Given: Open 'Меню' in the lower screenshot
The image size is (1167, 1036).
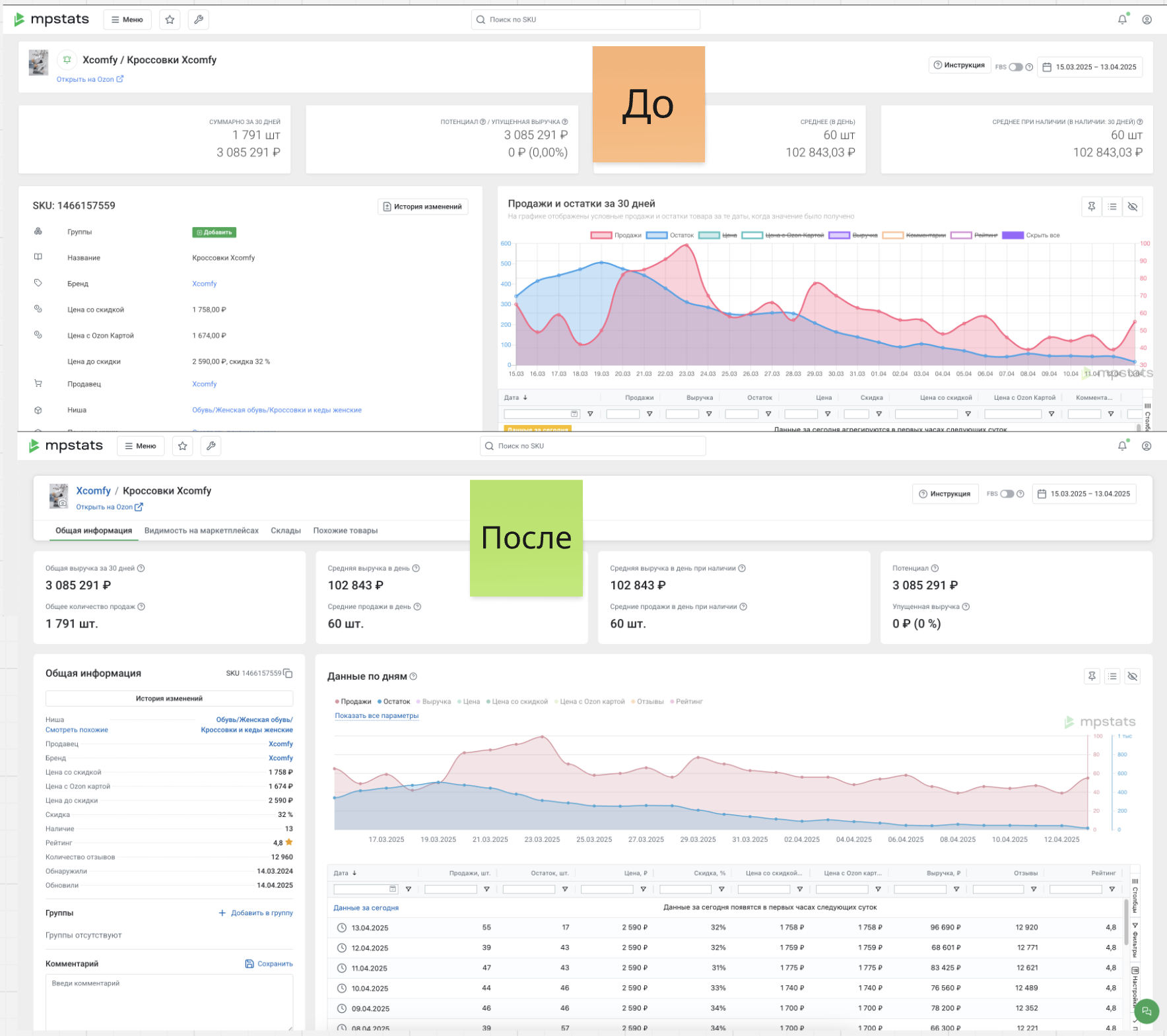Looking at the screenshot, I should point(141,446).
